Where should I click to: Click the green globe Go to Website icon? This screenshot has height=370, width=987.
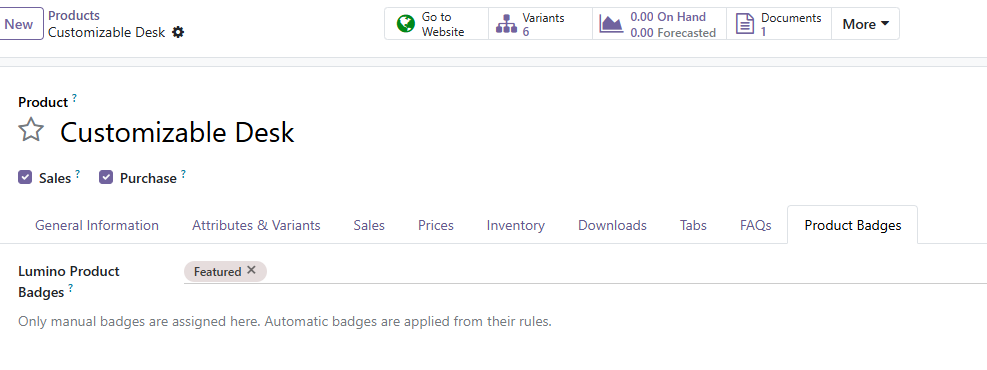(x=406, y=24)
